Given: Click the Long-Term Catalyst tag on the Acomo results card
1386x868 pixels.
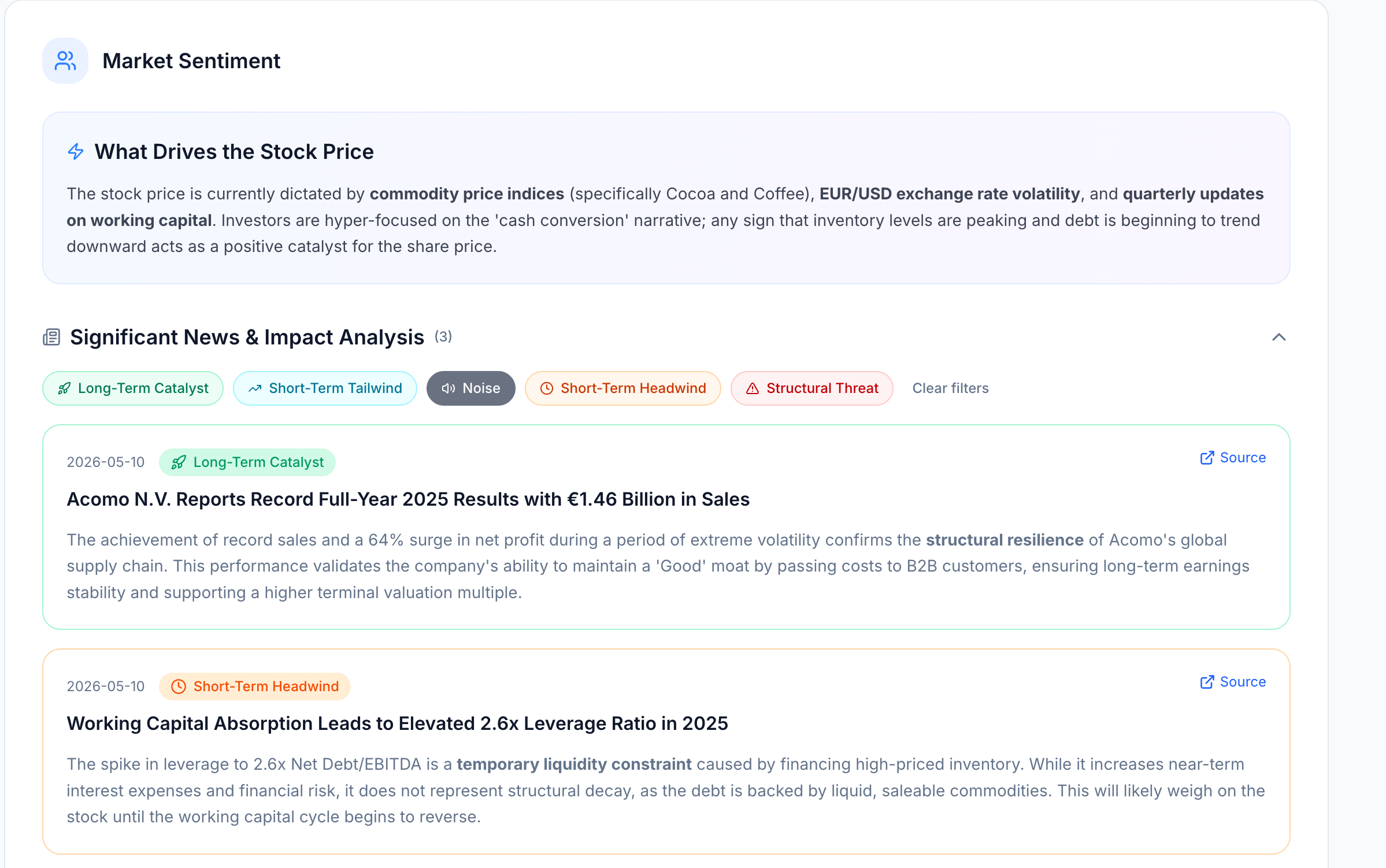Looking at the screenshot, I should [x=247, y=462].
